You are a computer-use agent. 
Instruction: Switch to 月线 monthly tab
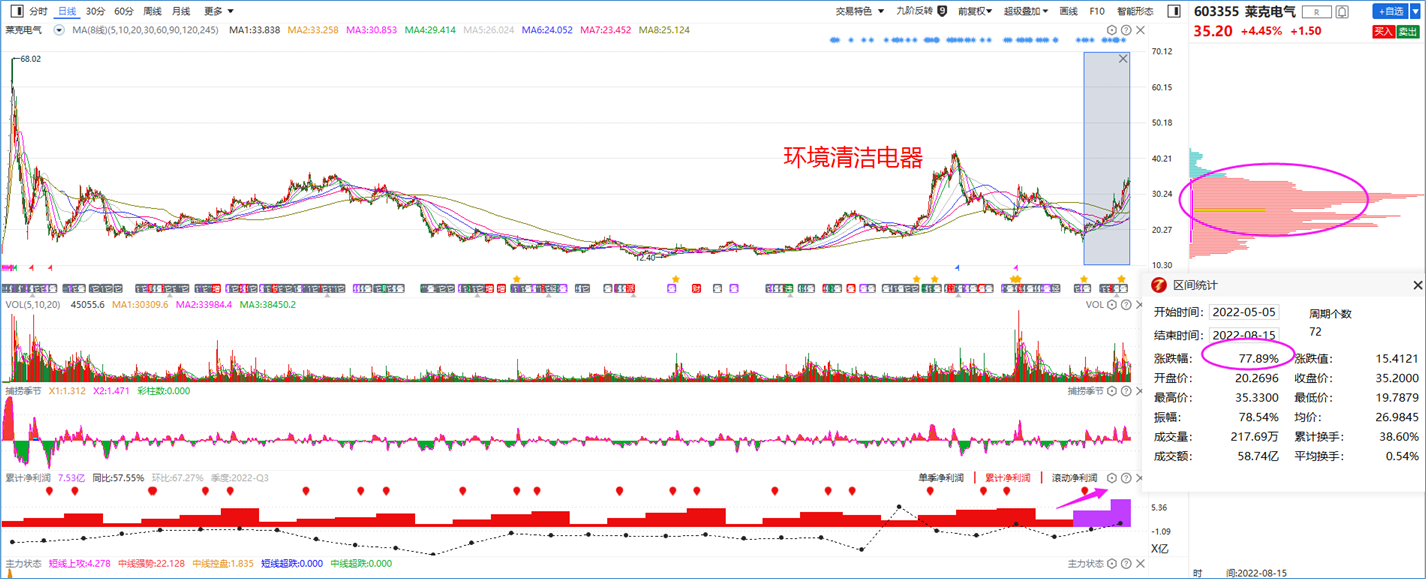pos(181,11)
